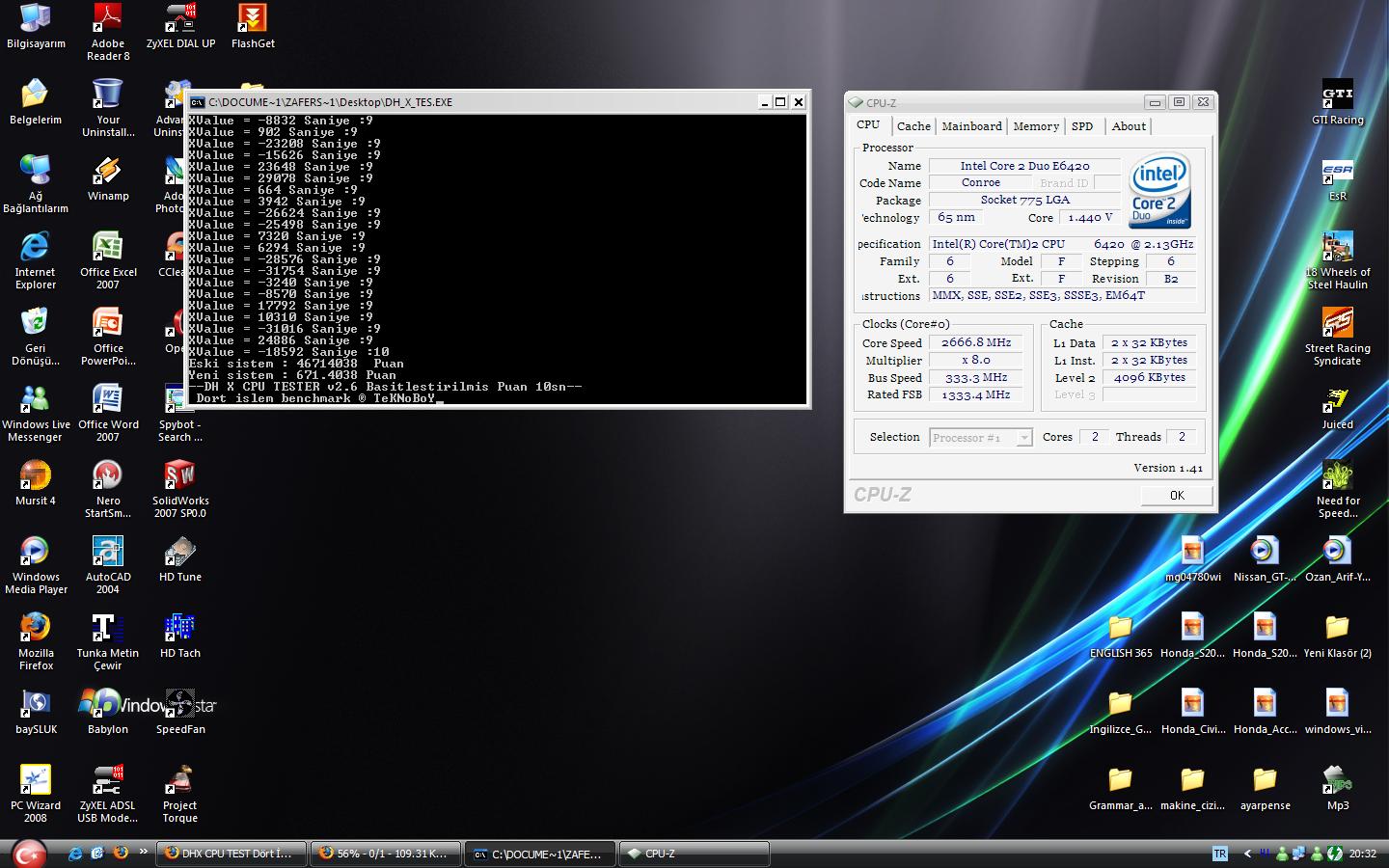The image size is (1389, 868).
Task: Click Firefox quick launch icon
Action: coord(121,854)
